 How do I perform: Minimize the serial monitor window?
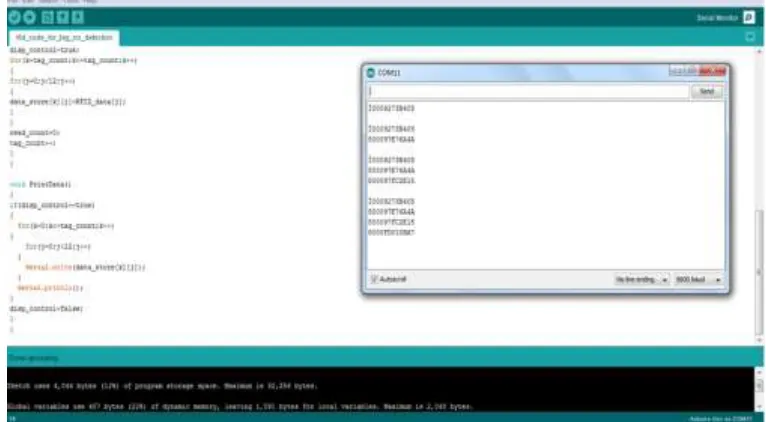677,71
